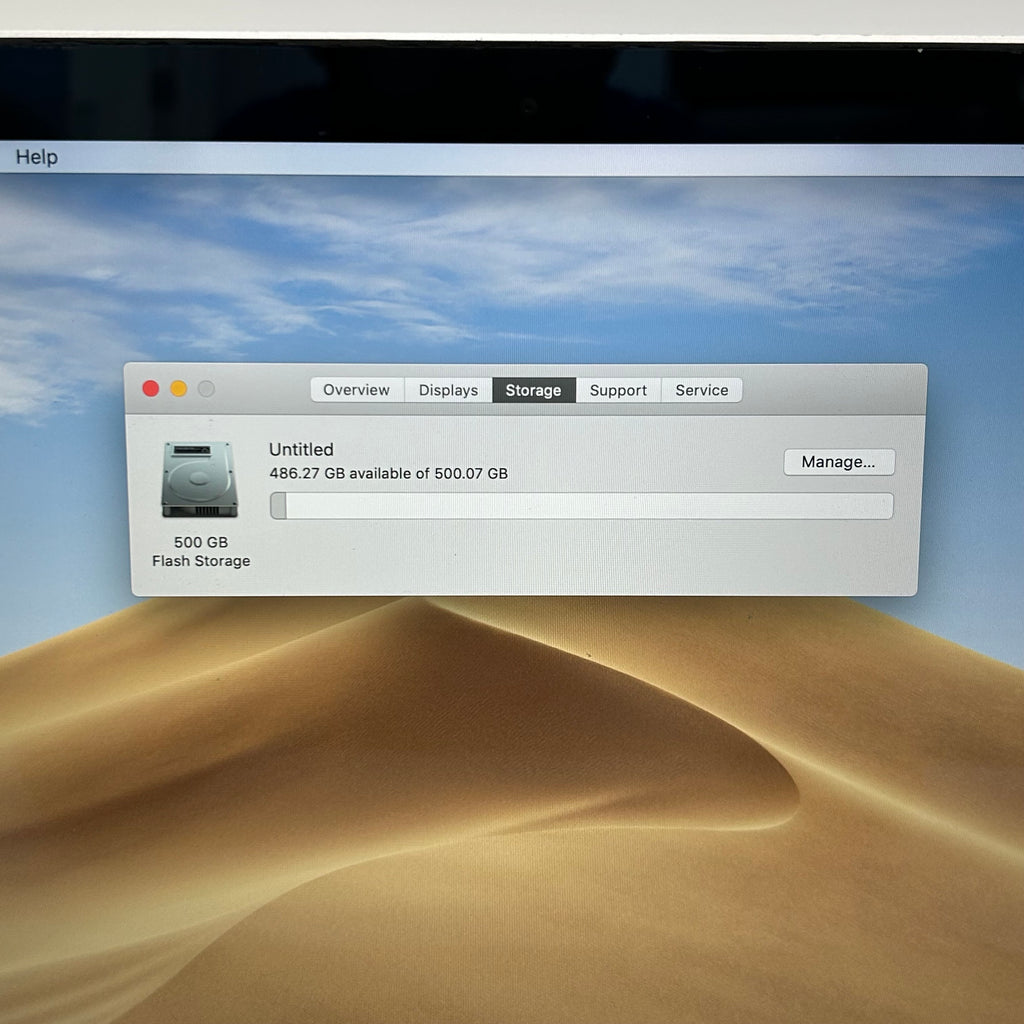Screen dimensions: 1024x1024
Task: Minimize window with the yellow button
Action: 178,389
